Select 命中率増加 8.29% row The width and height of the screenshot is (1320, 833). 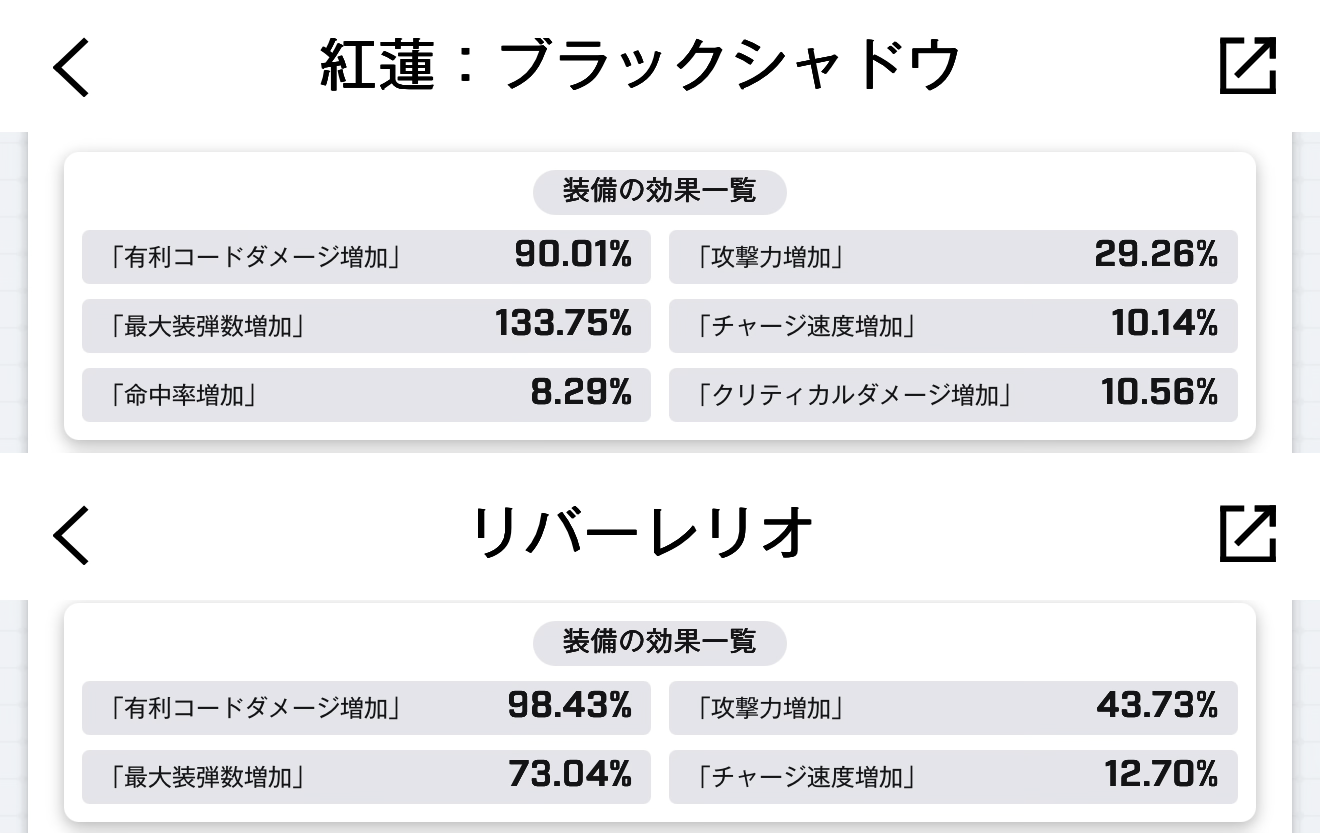tap(366, 395)
